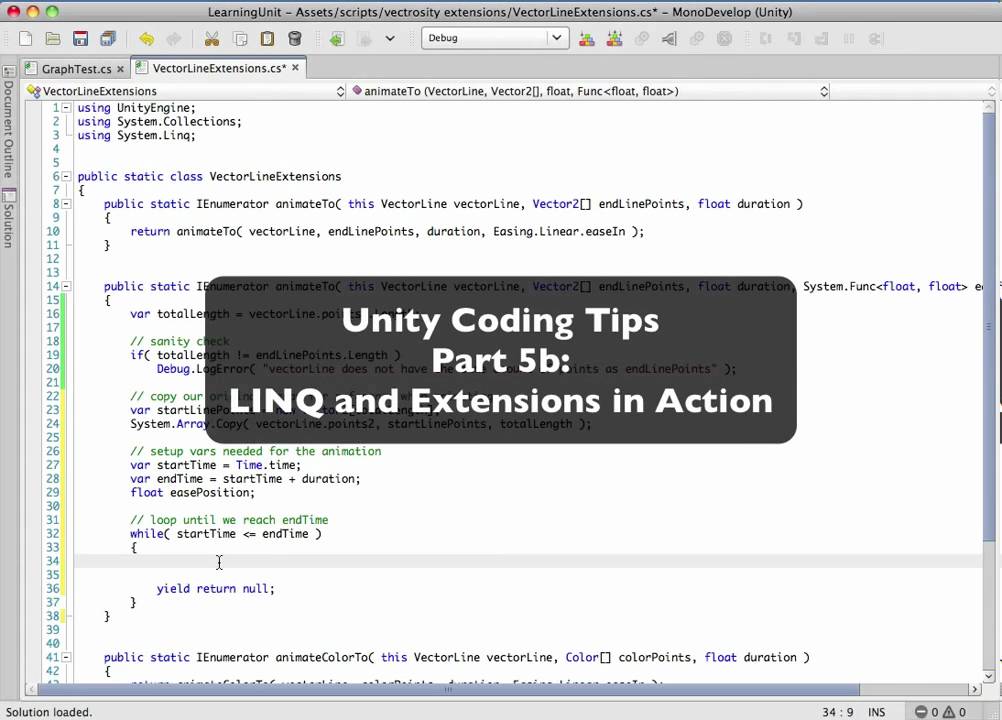Screen dimensions: 1002x720
Task: Click the Debug run arrow icon
Action: 669,39
